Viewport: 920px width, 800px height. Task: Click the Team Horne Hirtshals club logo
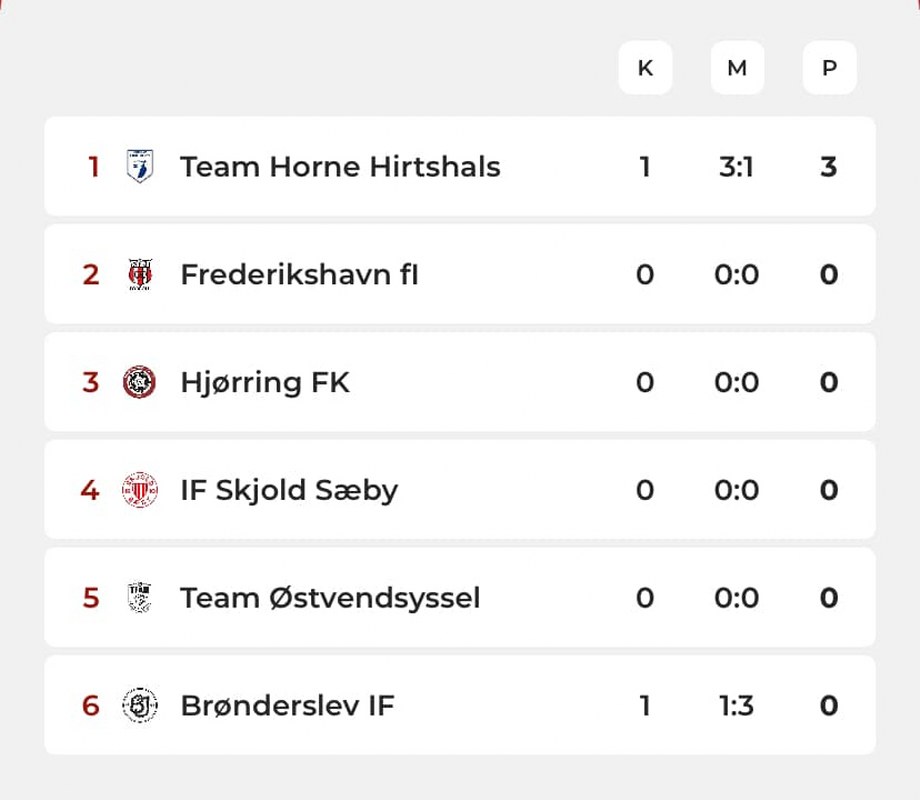pyautogui.click(x=140, y=166)
